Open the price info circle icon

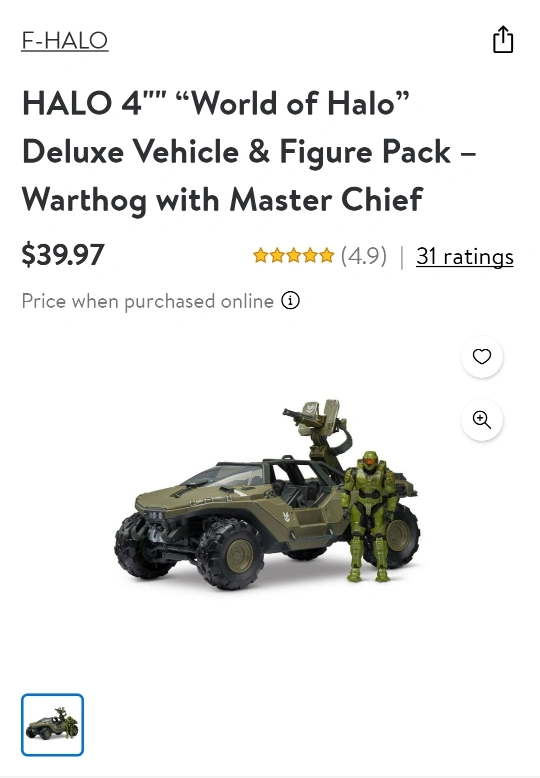(290, 301)
